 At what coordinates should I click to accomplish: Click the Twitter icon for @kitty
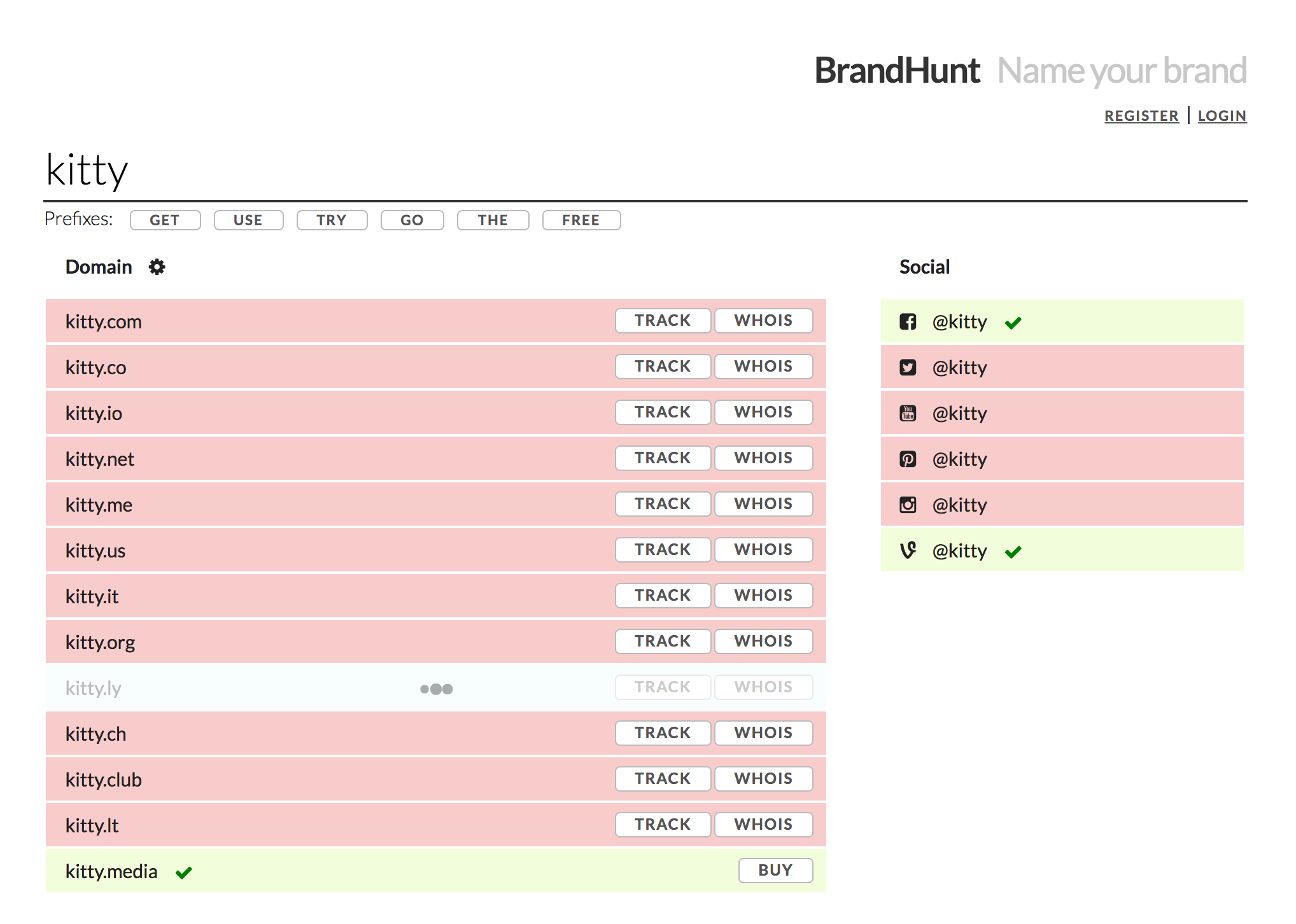(908, 368)
